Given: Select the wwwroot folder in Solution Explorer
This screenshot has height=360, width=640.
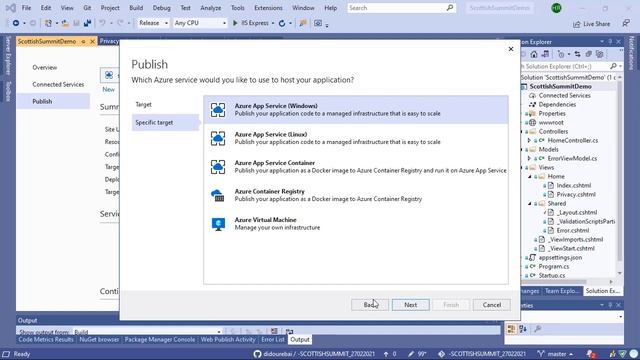Looking at the screenshot, I should pos(551,122).
